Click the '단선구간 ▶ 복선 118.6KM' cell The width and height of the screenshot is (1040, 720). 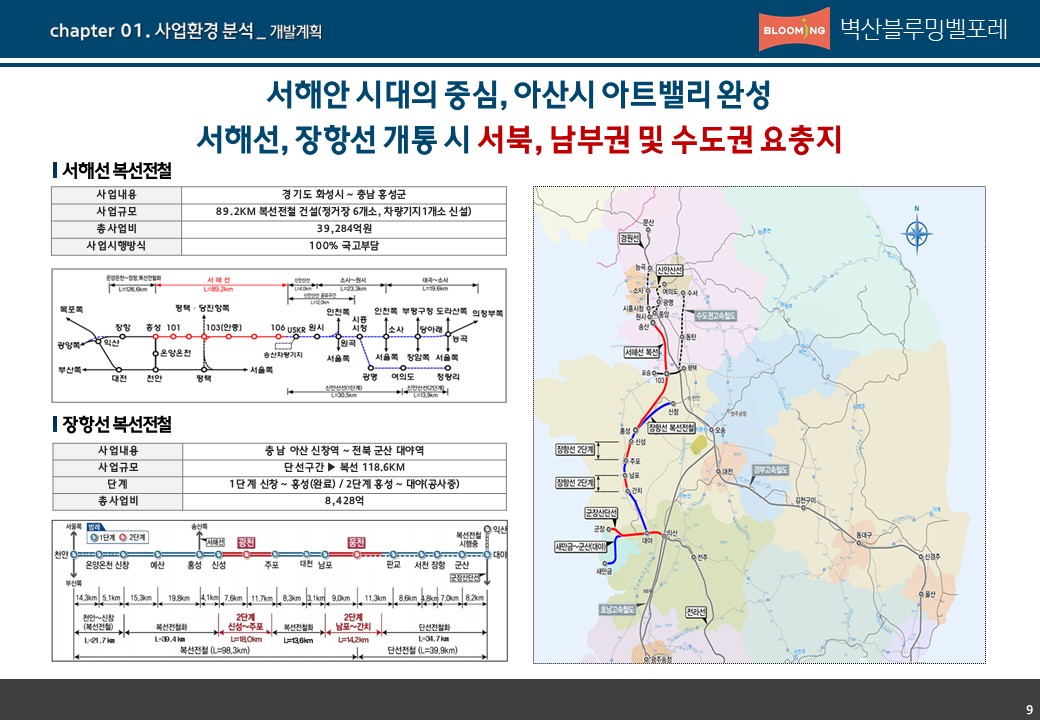(344, 467)
